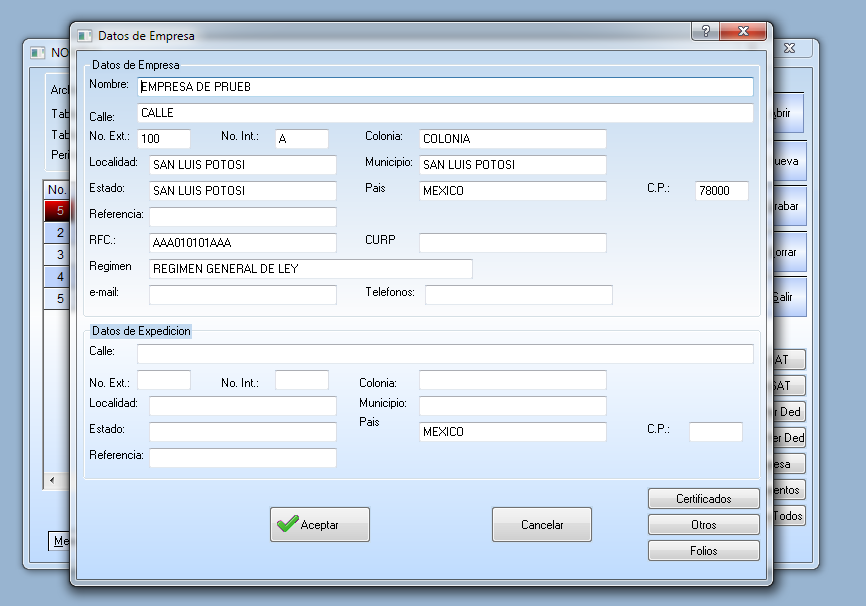Click the left scroll arrow in background list
This screenshot has width=866, height=606.
(x=52, y=481)
